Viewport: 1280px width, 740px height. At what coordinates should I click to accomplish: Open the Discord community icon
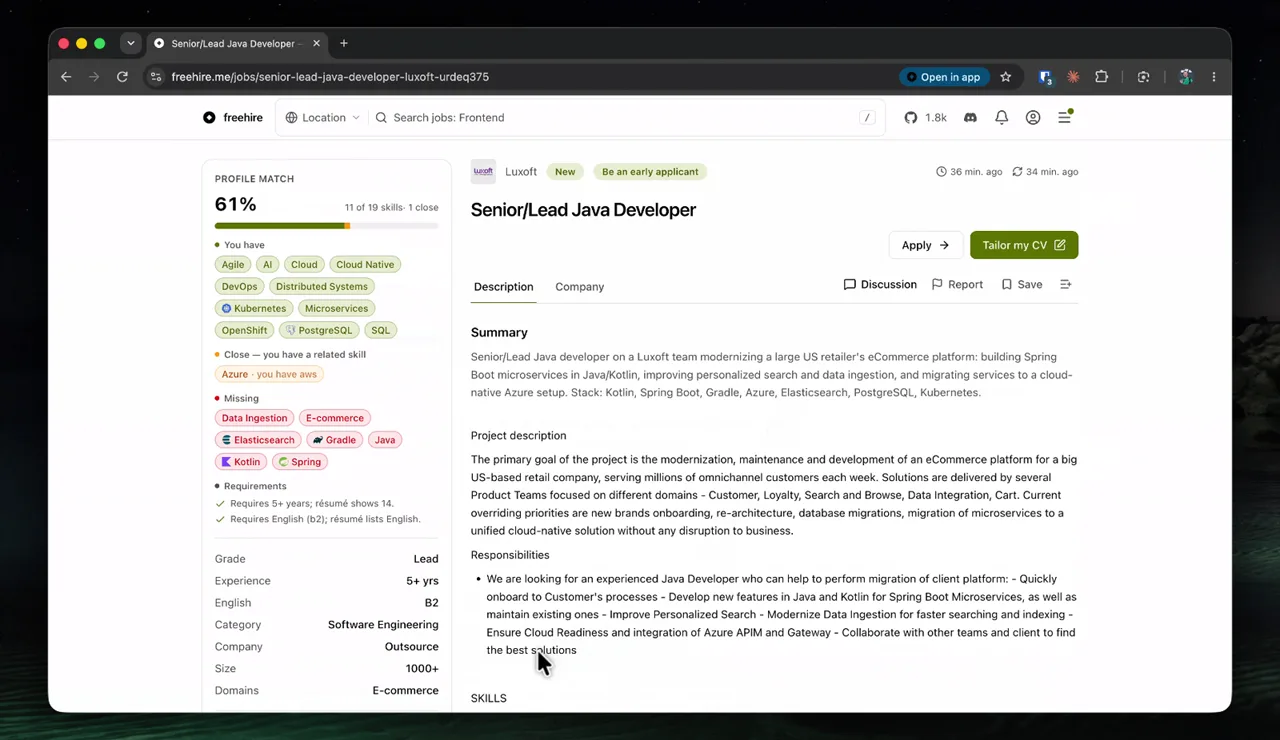click(970, 118)
